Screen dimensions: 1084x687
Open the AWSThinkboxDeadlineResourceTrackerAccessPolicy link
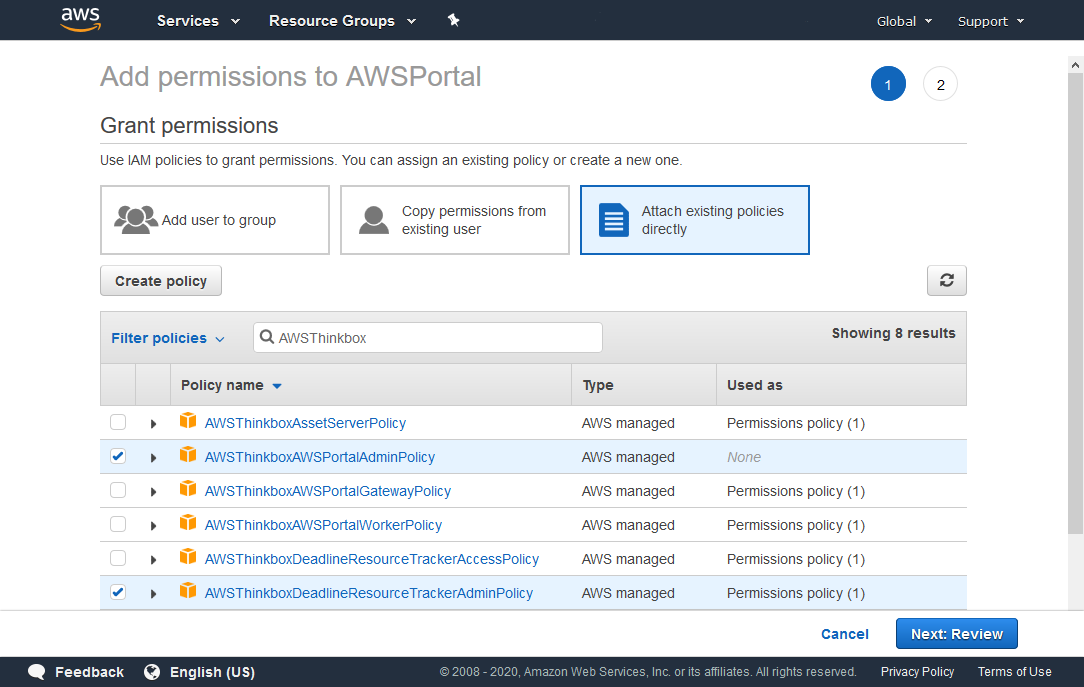tap(371, 559)
